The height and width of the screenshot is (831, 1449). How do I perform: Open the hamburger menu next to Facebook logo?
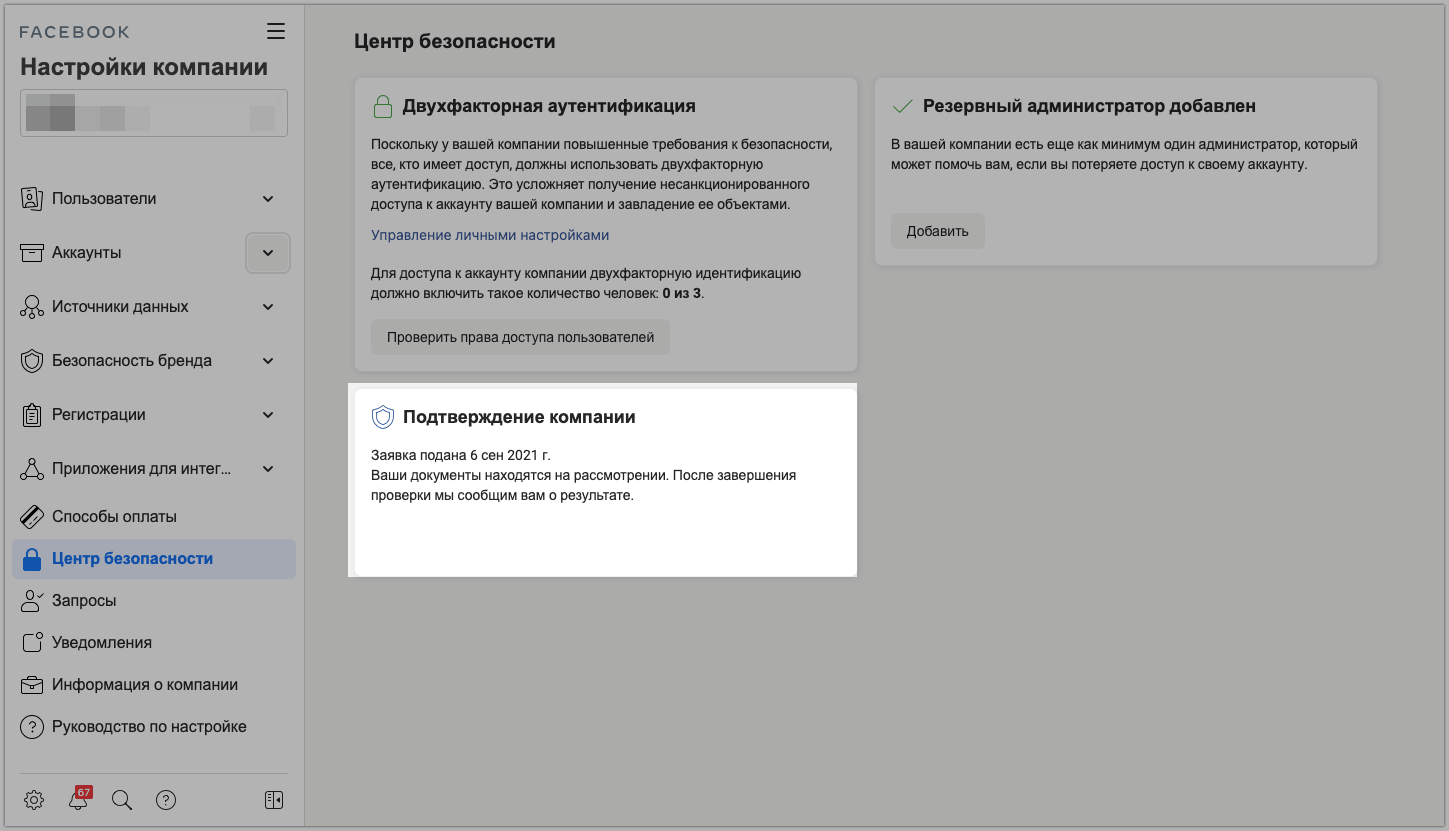[276, 31]
